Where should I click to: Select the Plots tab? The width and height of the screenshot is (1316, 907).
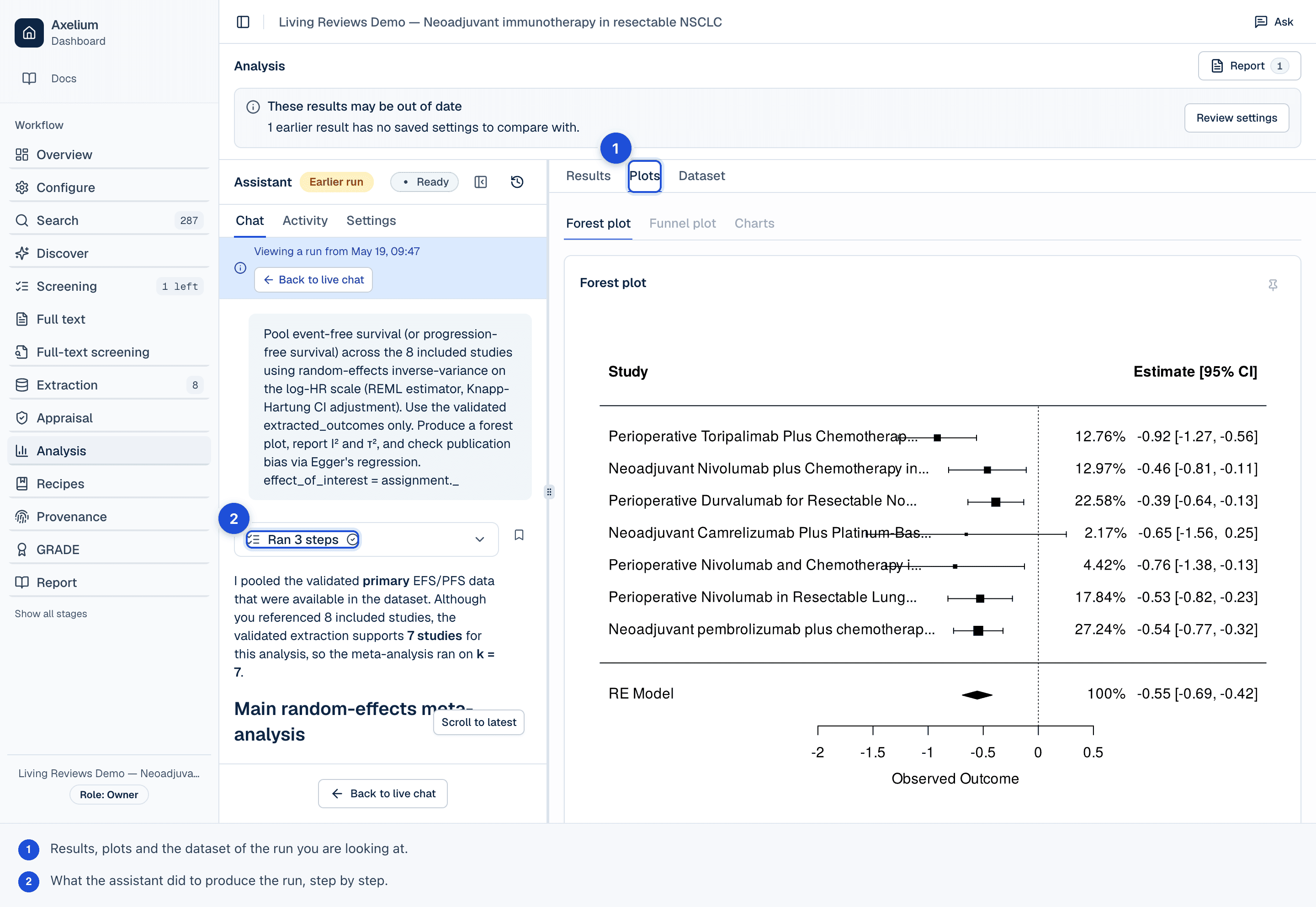644,176
